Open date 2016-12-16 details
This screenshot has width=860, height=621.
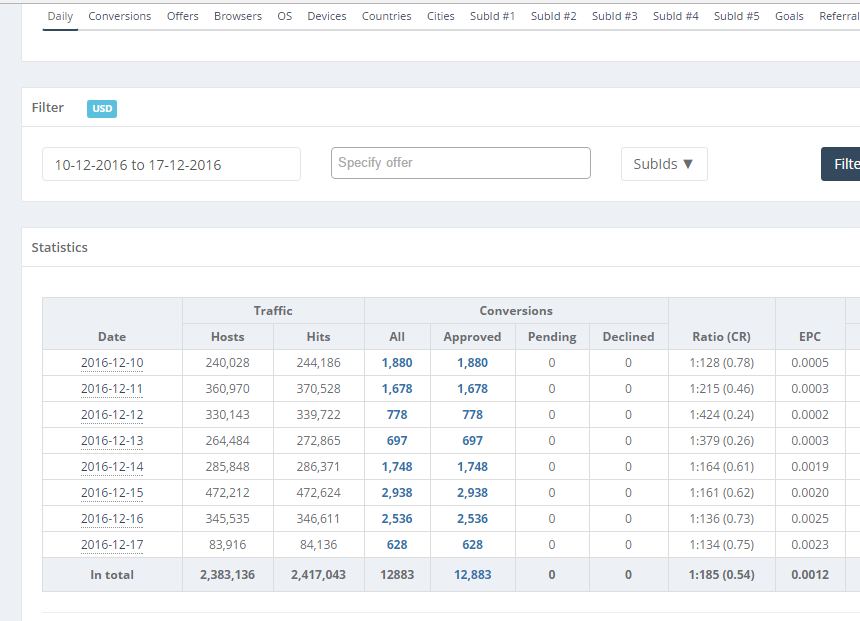pos(112,519)
